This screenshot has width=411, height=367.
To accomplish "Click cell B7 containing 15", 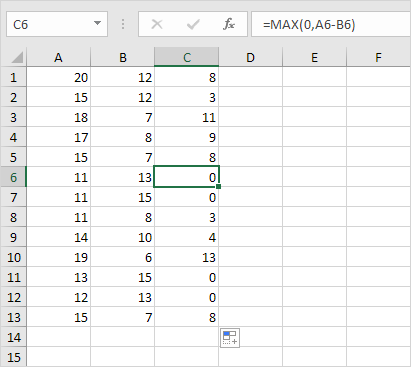I will [x=122, y=197].
